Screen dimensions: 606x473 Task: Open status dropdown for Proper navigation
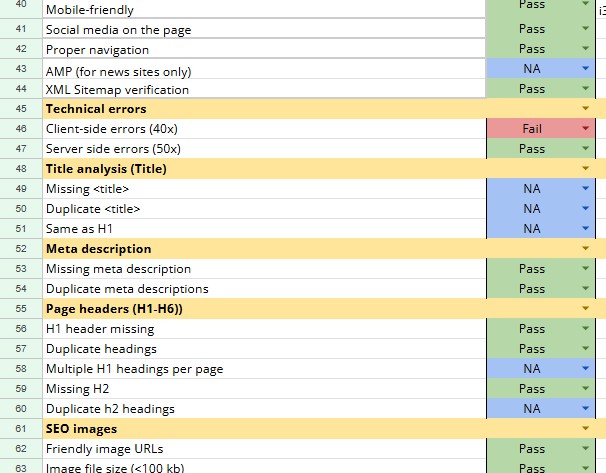point(585,49)
